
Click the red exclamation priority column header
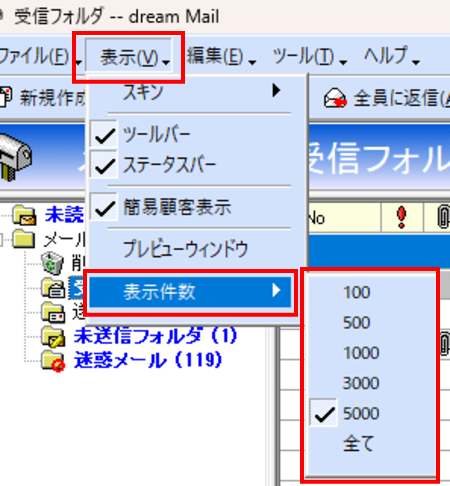coord(402,217)
